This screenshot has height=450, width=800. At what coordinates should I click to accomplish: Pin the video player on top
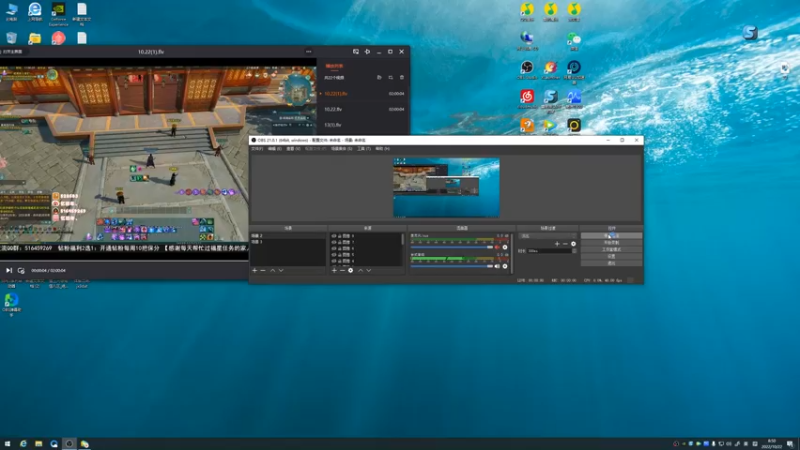(x=367, y=52)
